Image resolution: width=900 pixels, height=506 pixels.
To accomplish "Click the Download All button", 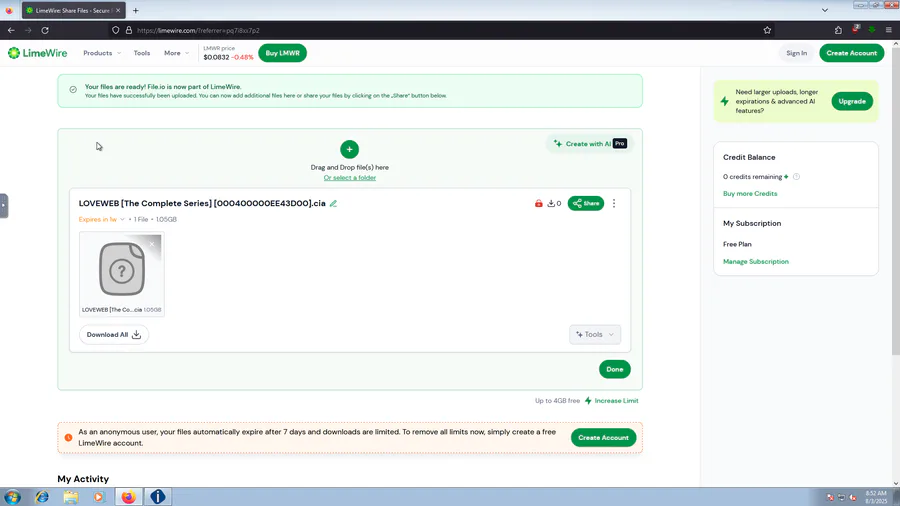I will pos(114,334).
